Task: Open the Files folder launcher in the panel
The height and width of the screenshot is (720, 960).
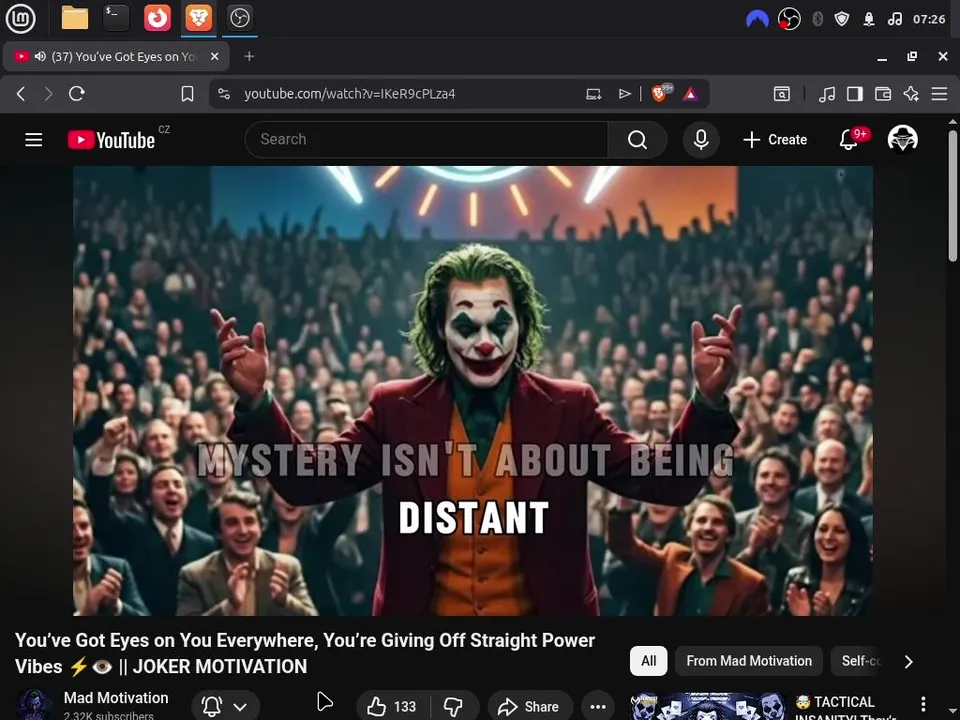Action: click(x=75, y=18)
